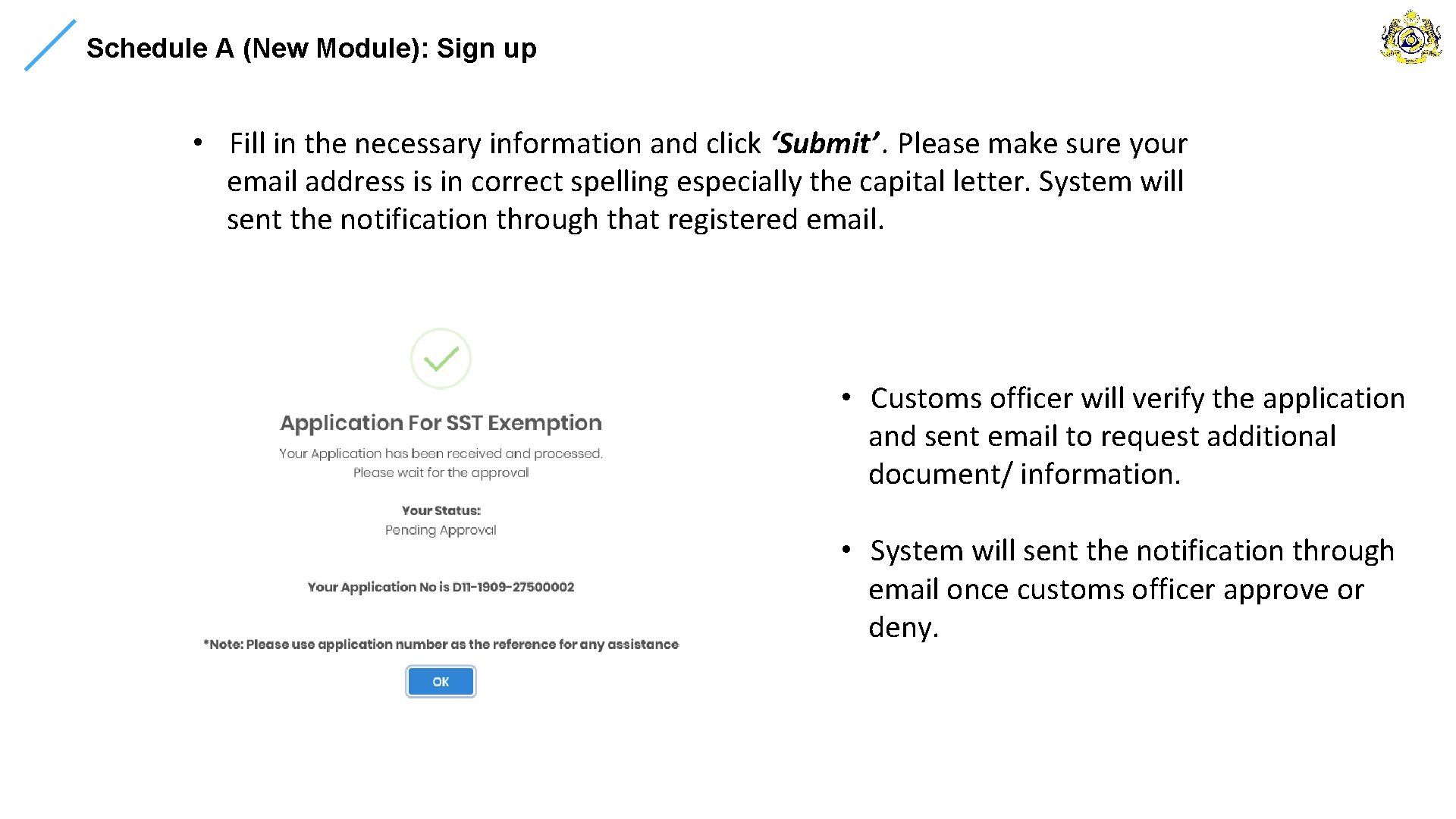Click the '*Note: Please use application number' text

(x=441, y=645)
